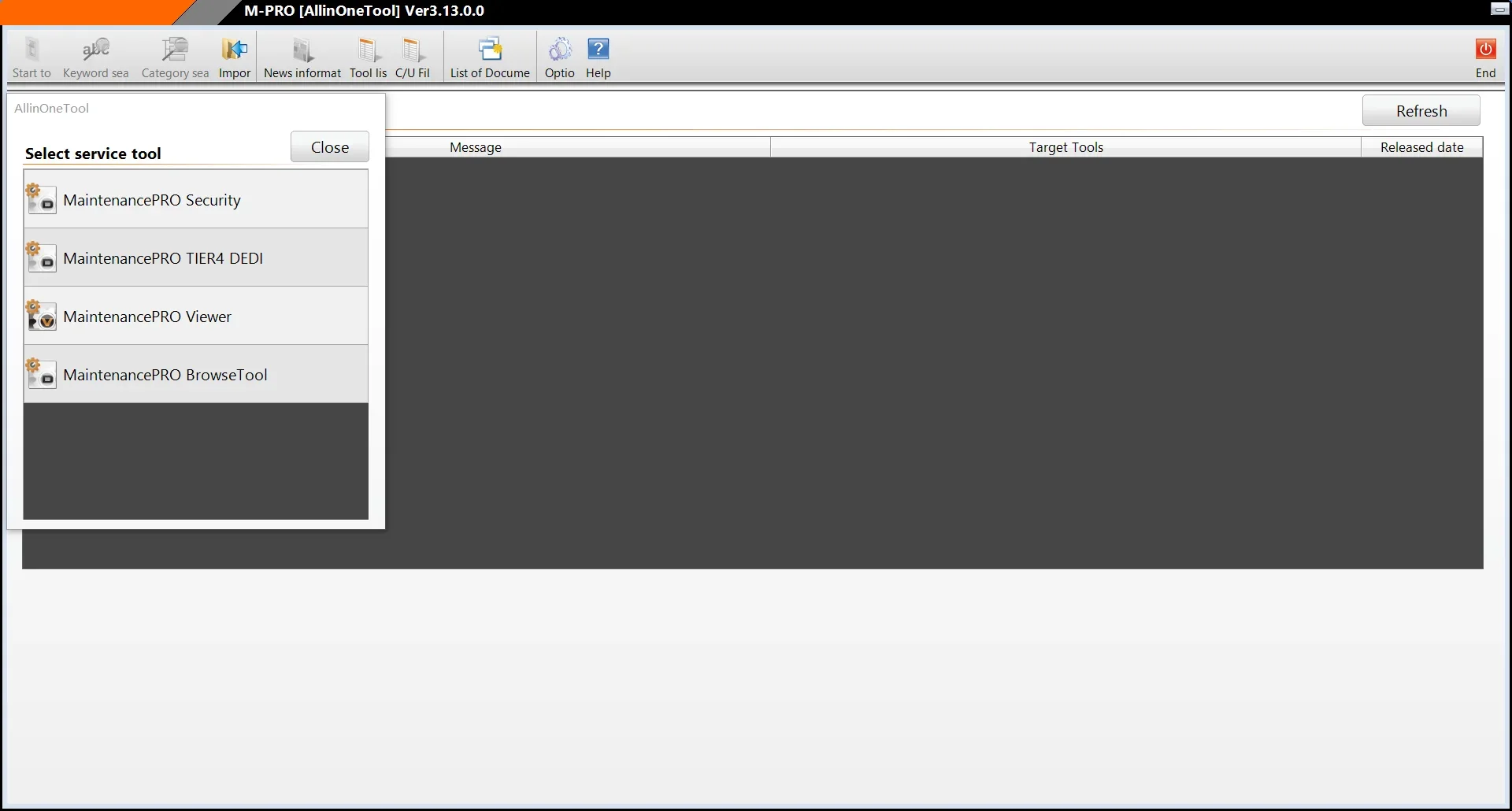
Task: Click the Start toolbar icon
Action: 31,57
